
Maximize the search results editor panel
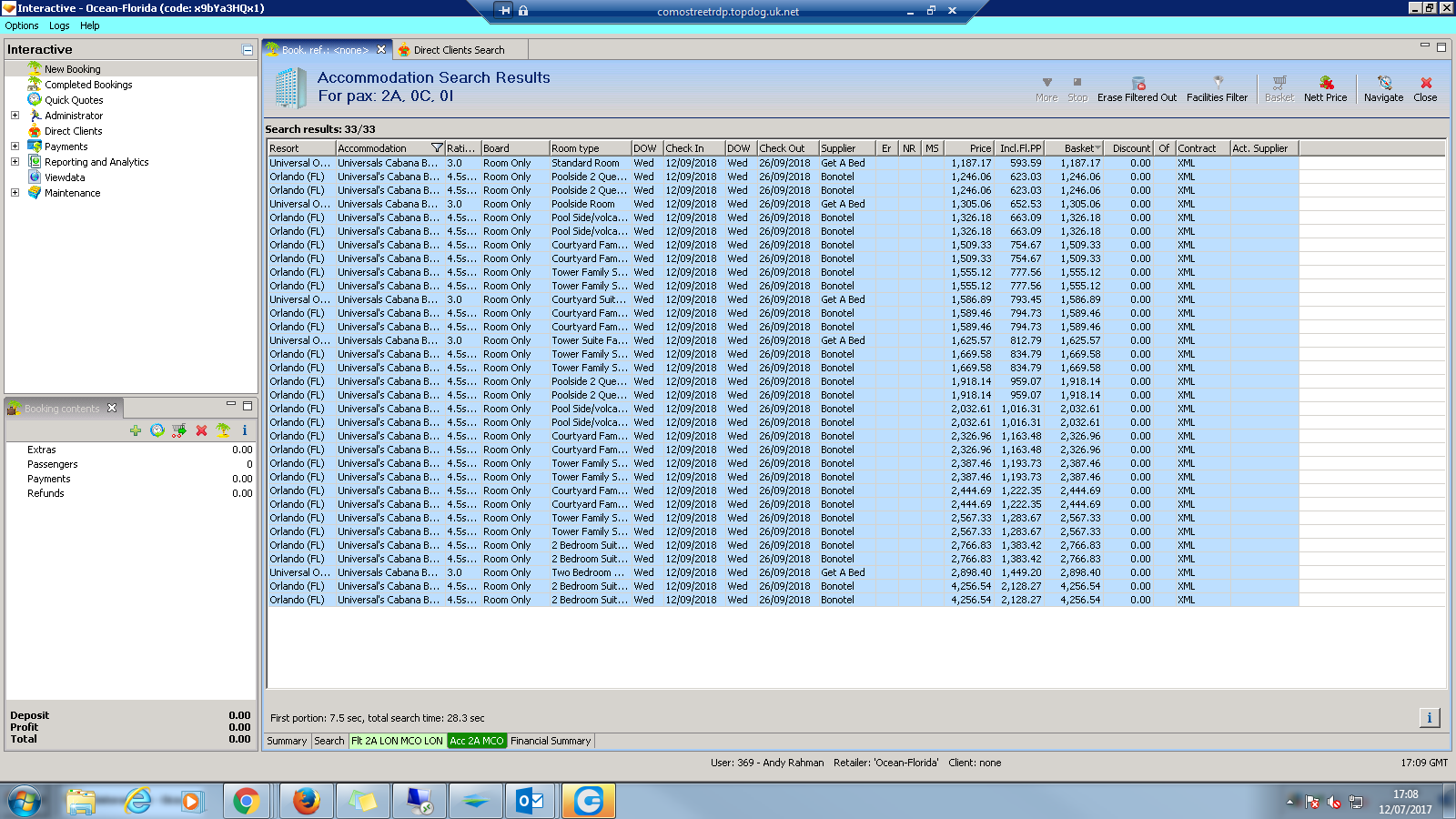1441,46
